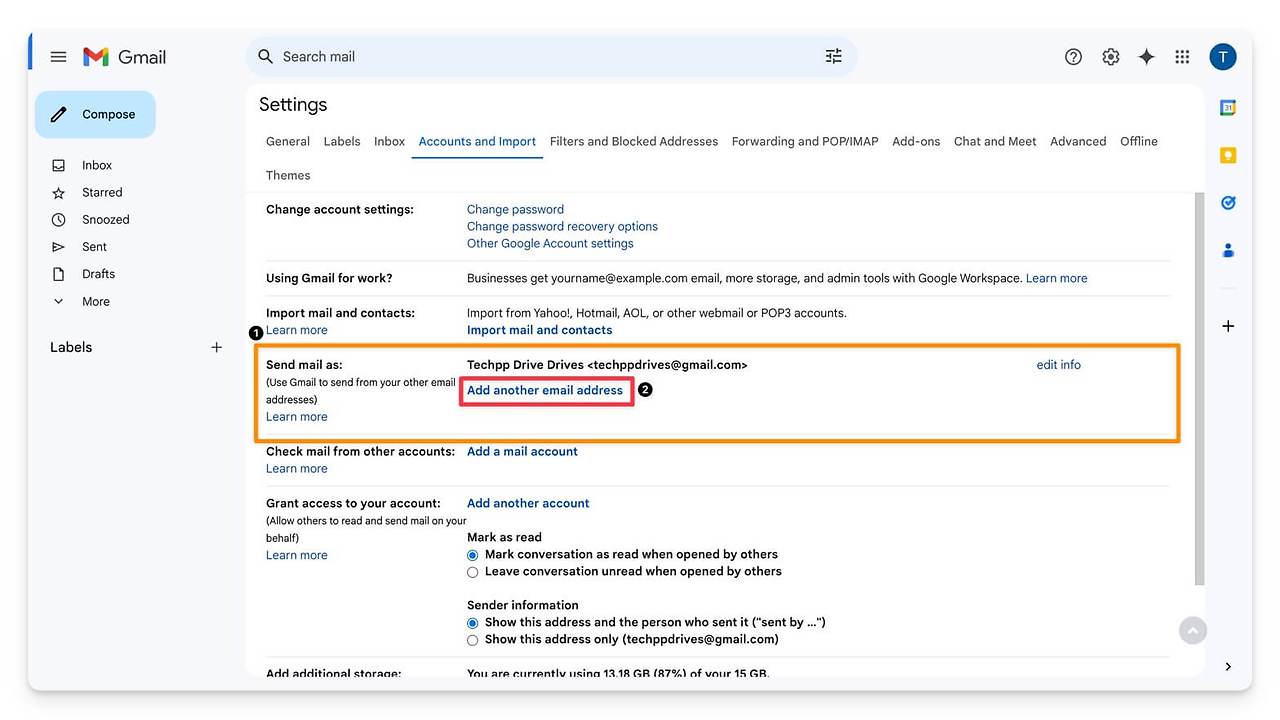This screenshot has height=720, width=1280.
Task: Open Google Calendar side panel icon
Action: pyautogui.click(x=1228, y=108)
